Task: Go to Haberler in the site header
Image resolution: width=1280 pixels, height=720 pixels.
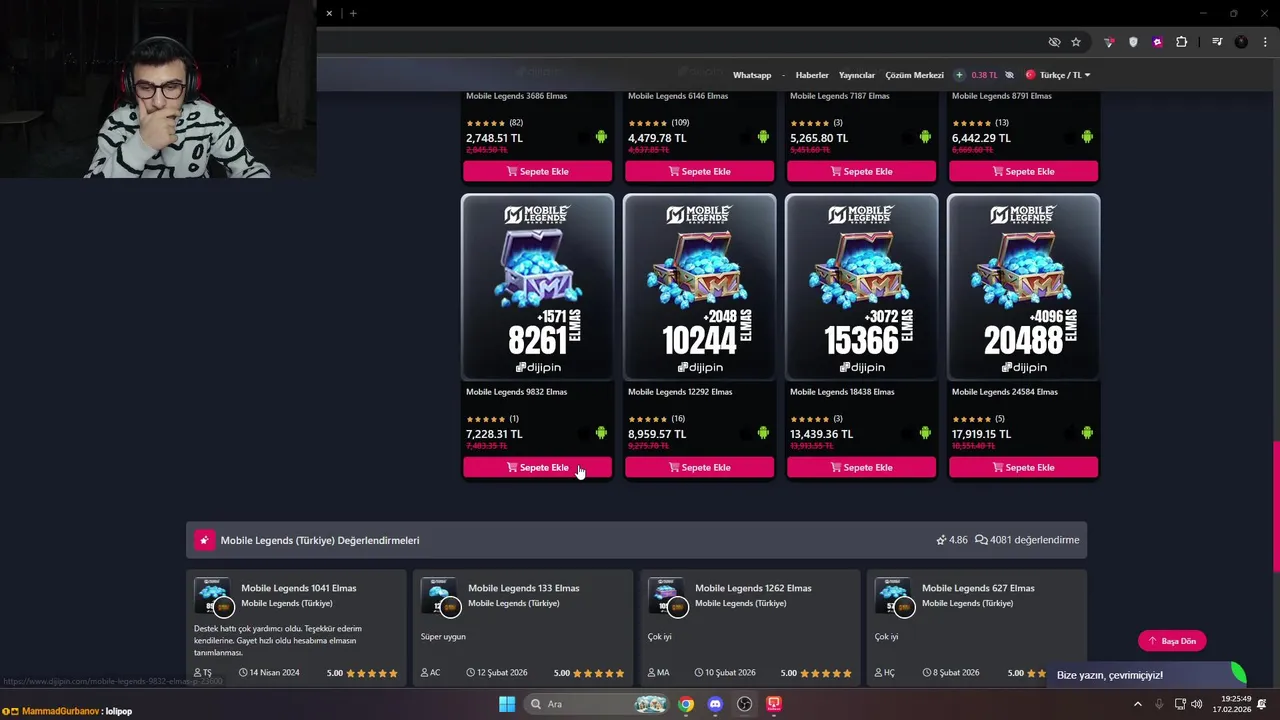Action: 812,75
